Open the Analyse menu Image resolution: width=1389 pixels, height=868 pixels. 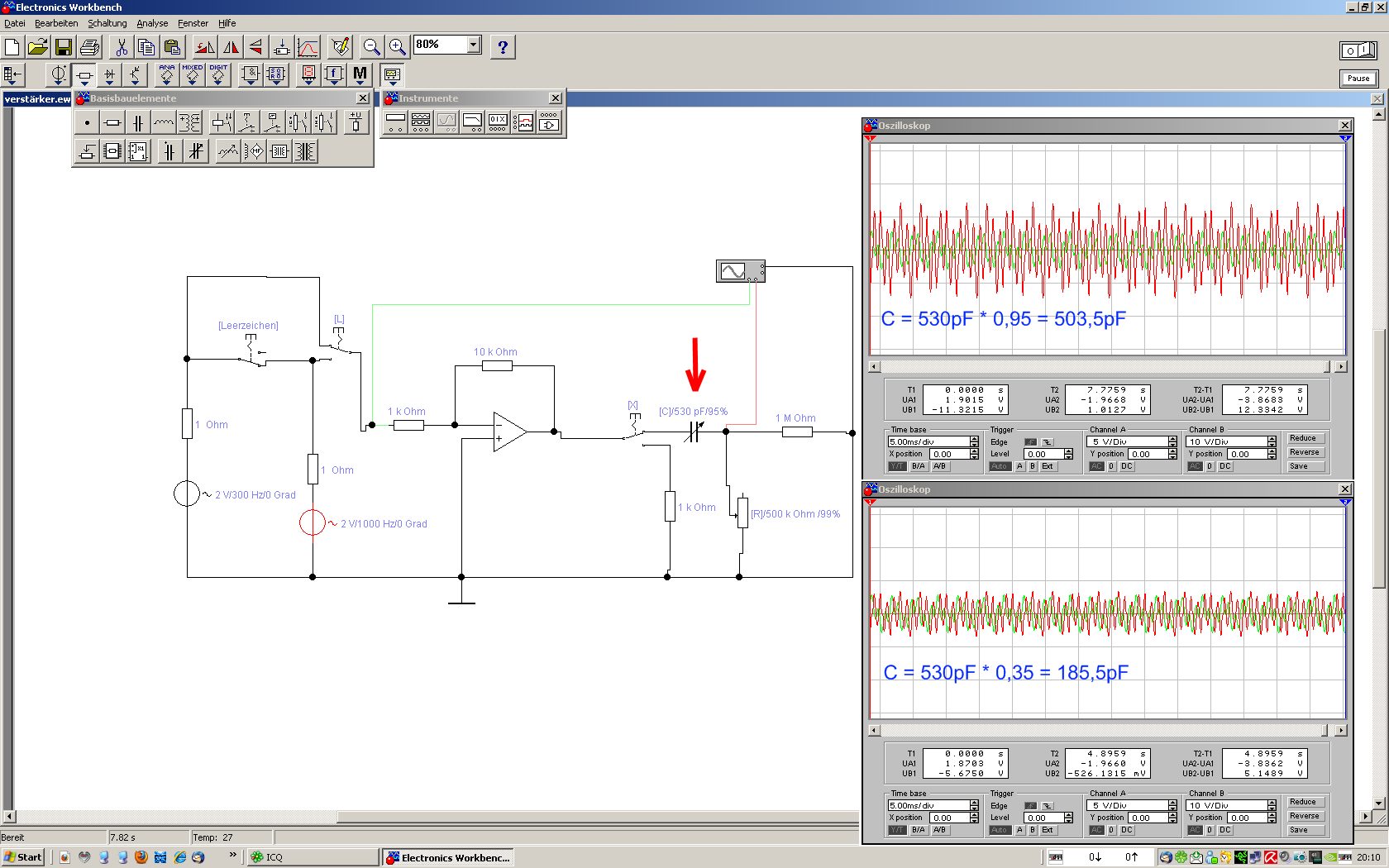tap(152, 23)
